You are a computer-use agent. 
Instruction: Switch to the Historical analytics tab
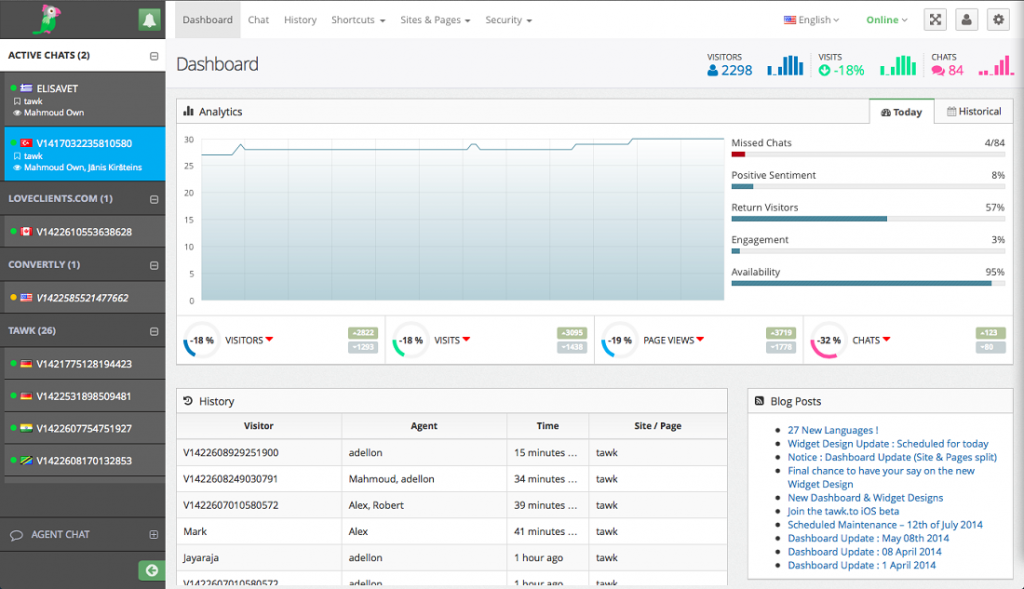(974, 111)
